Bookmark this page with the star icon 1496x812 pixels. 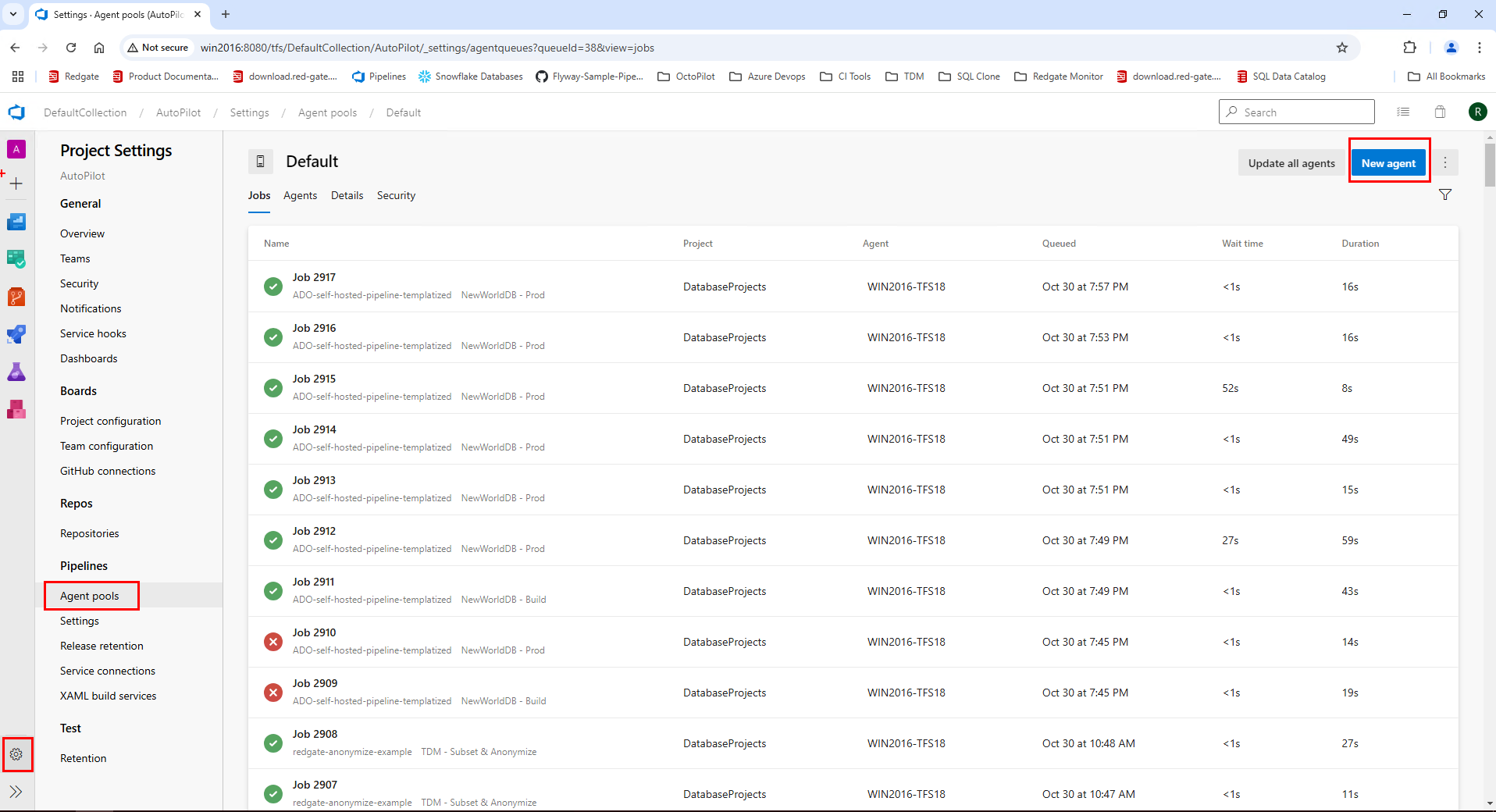[x=1342, y=48]
